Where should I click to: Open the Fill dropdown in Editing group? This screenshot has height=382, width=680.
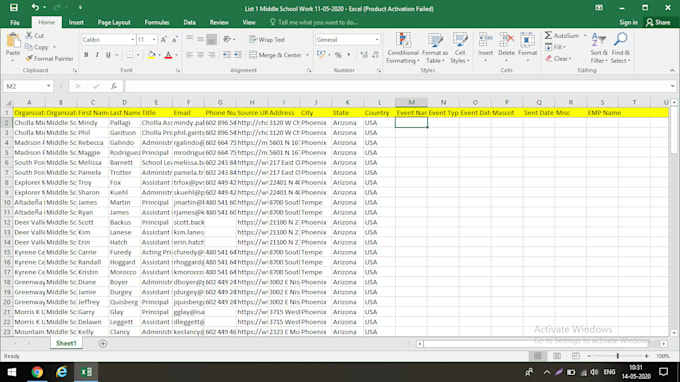coord(556,47)
